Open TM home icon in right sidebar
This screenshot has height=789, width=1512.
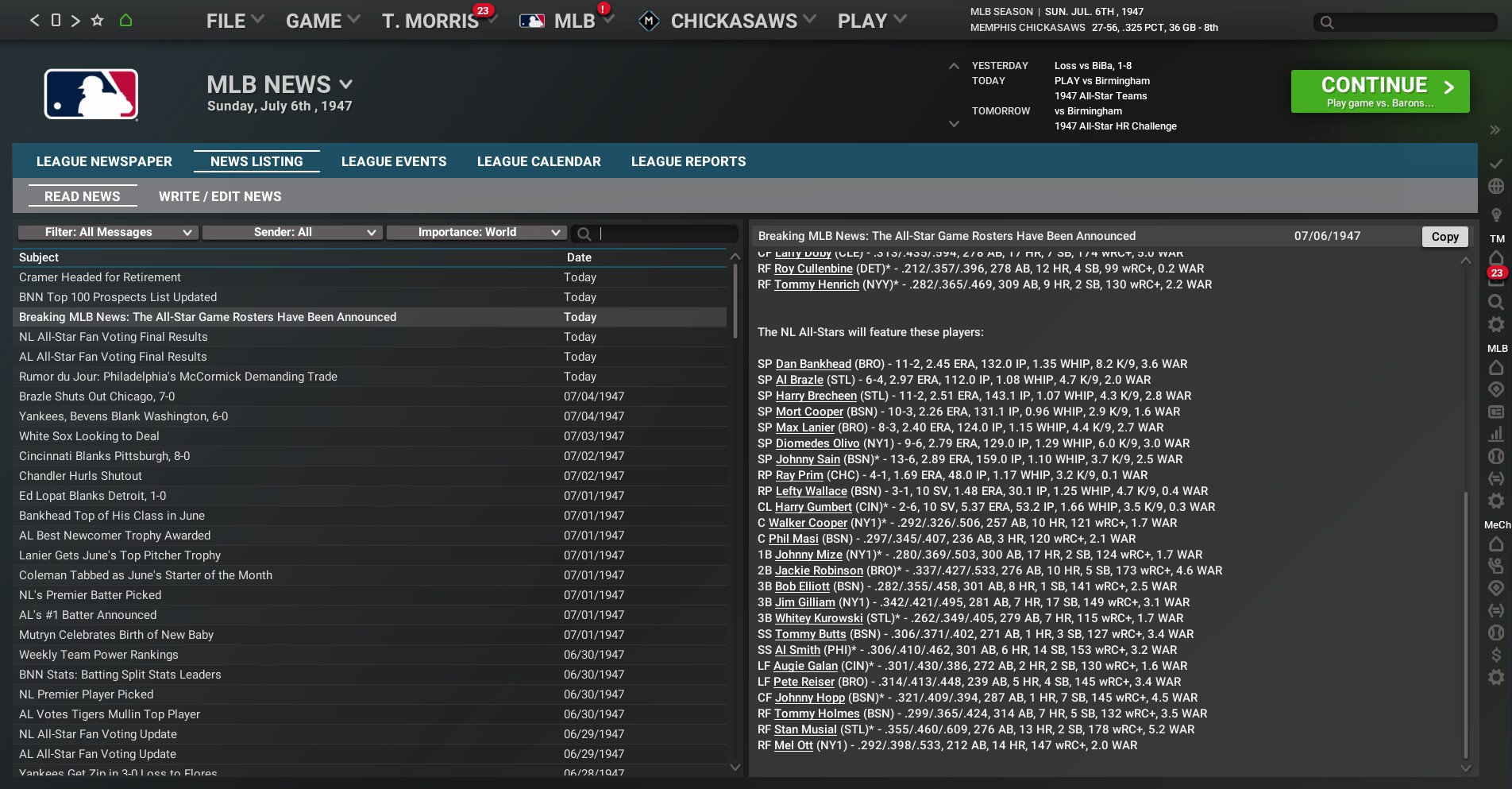pyautogui.click(x=1496, y=257)
